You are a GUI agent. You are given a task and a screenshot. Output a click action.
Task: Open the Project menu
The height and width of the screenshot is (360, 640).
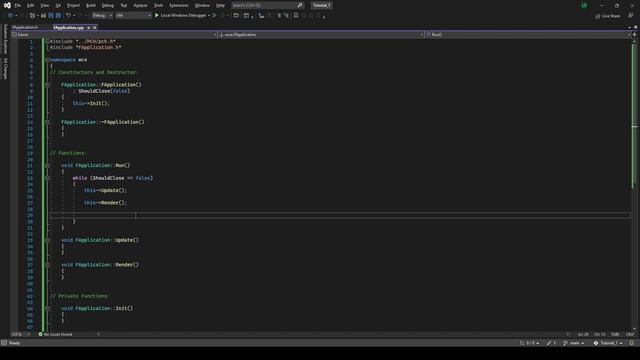tap(73, 5)
